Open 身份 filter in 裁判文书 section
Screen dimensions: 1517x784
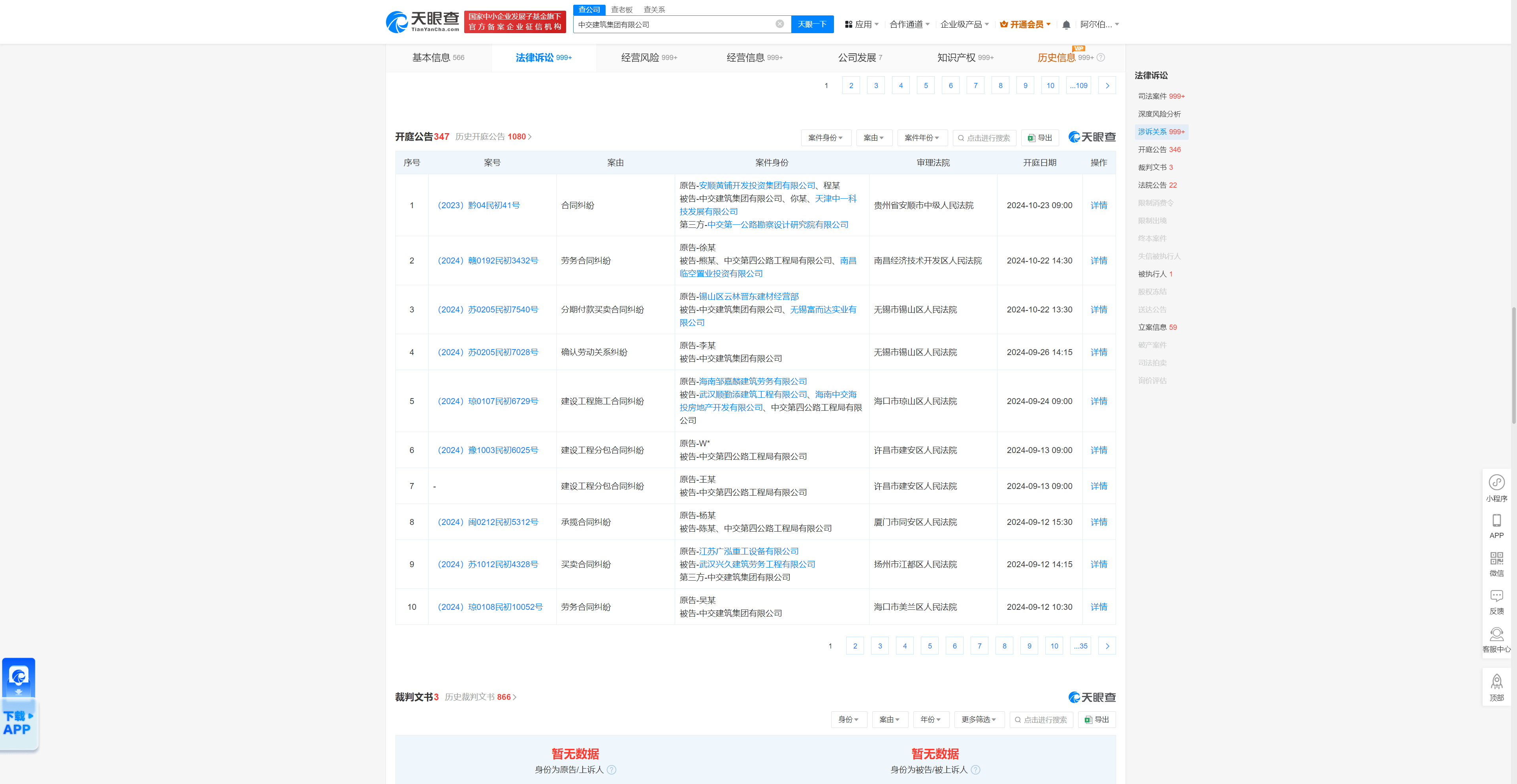[849, 720]
